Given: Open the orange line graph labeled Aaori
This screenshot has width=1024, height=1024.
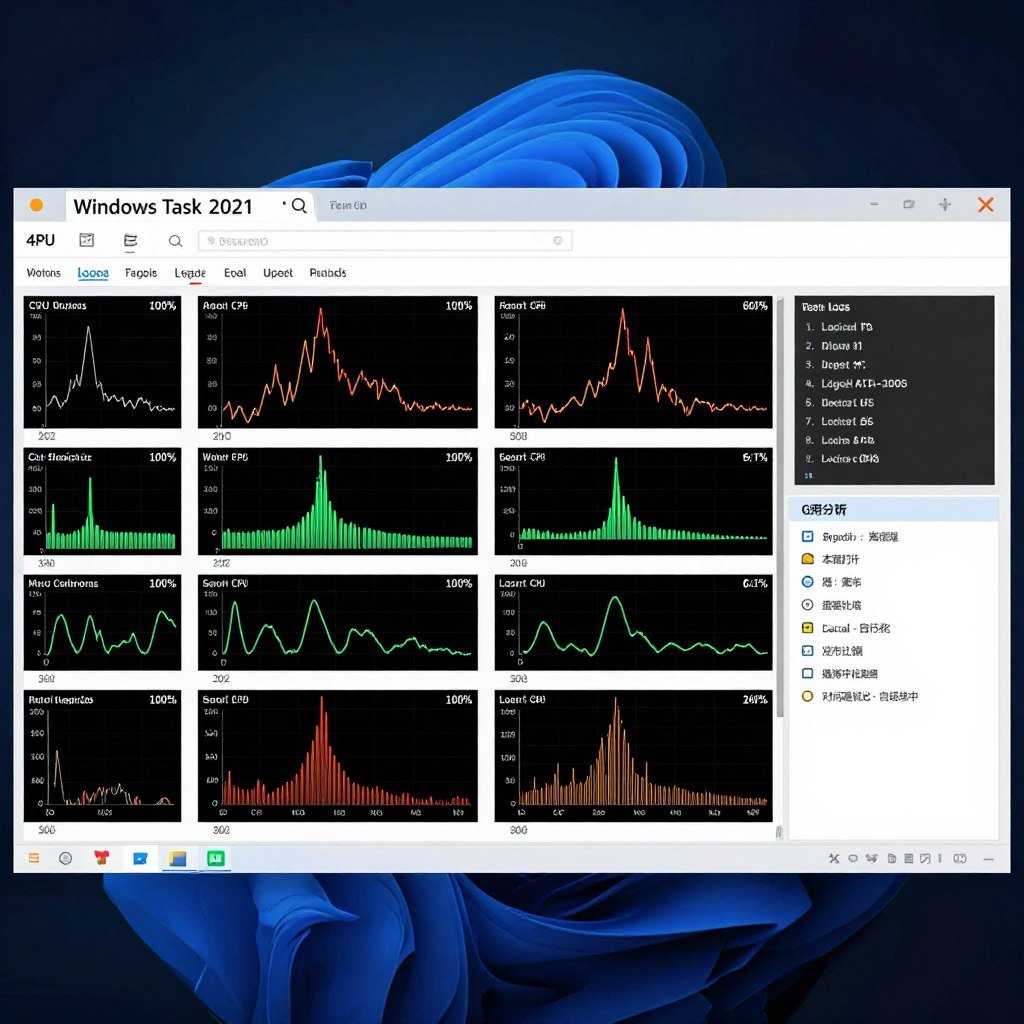Looking at the screenshot, I should [338, 362].
